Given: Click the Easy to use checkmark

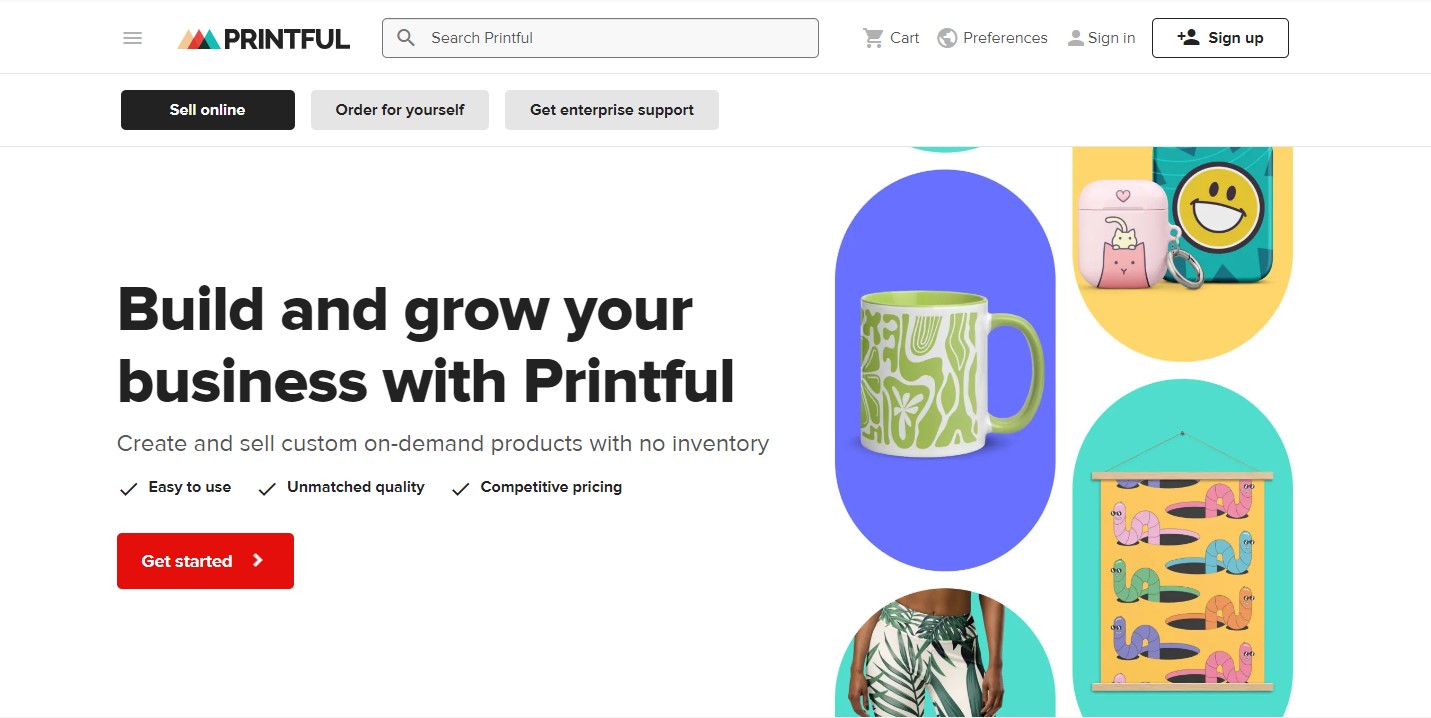Looking at the screenshot, I should [x=128, y=489].
